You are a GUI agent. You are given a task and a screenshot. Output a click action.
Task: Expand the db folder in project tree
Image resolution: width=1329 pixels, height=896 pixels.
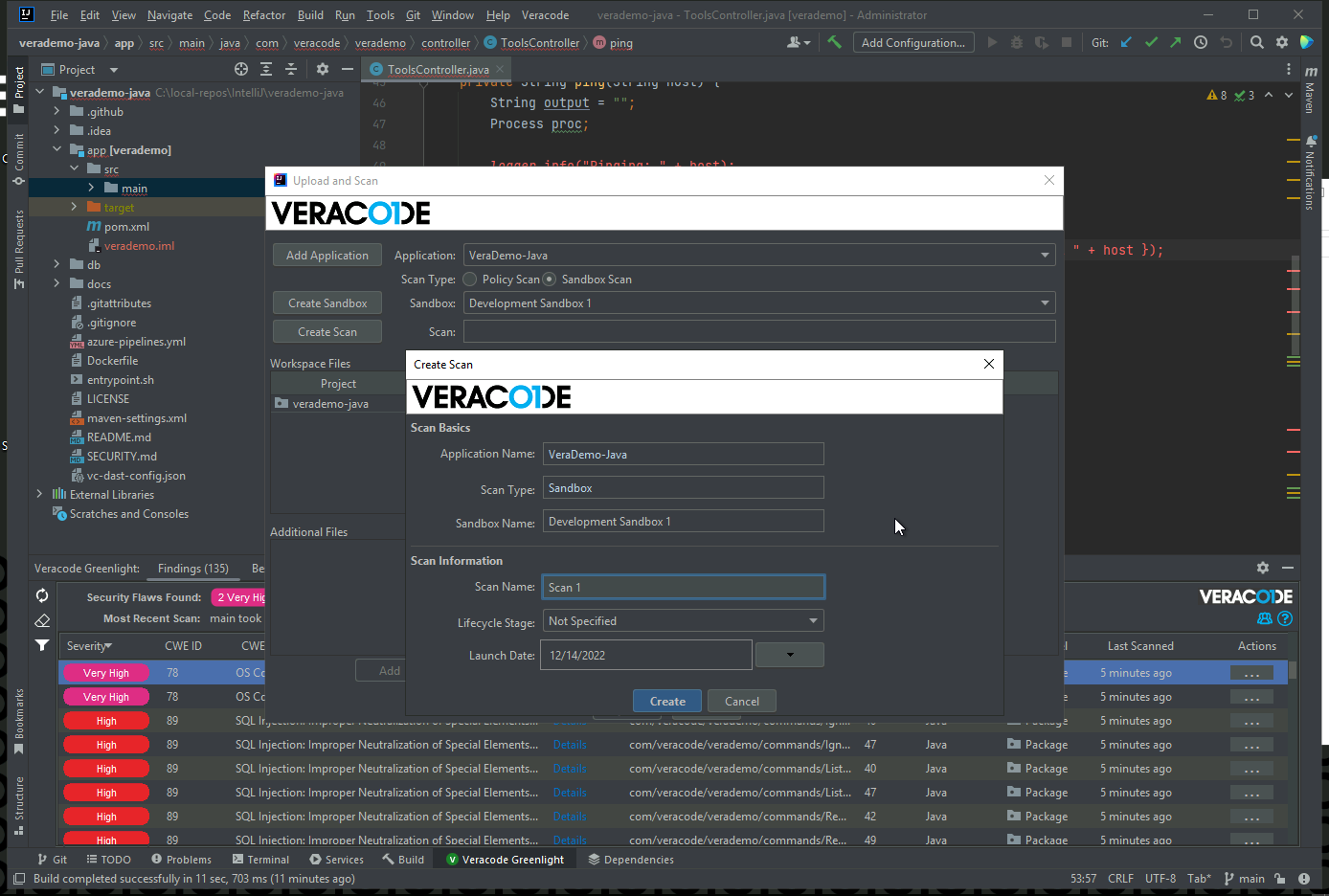(x=56, y=265)
